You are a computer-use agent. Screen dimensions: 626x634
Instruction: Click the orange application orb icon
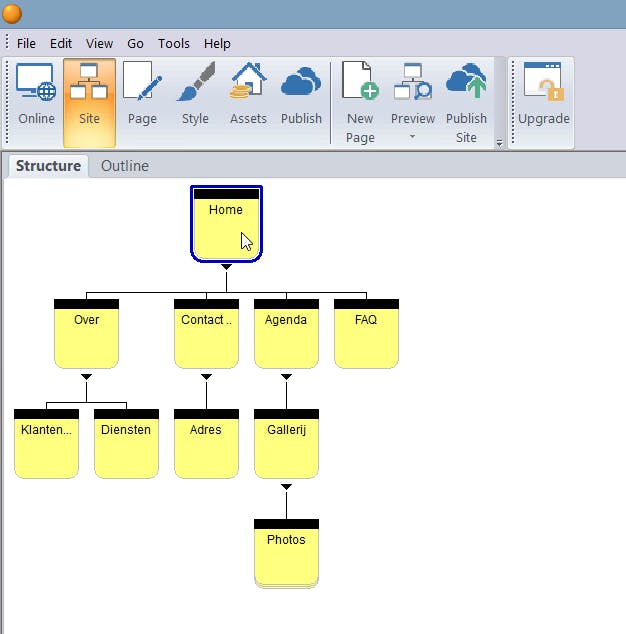tap(12, 13)
